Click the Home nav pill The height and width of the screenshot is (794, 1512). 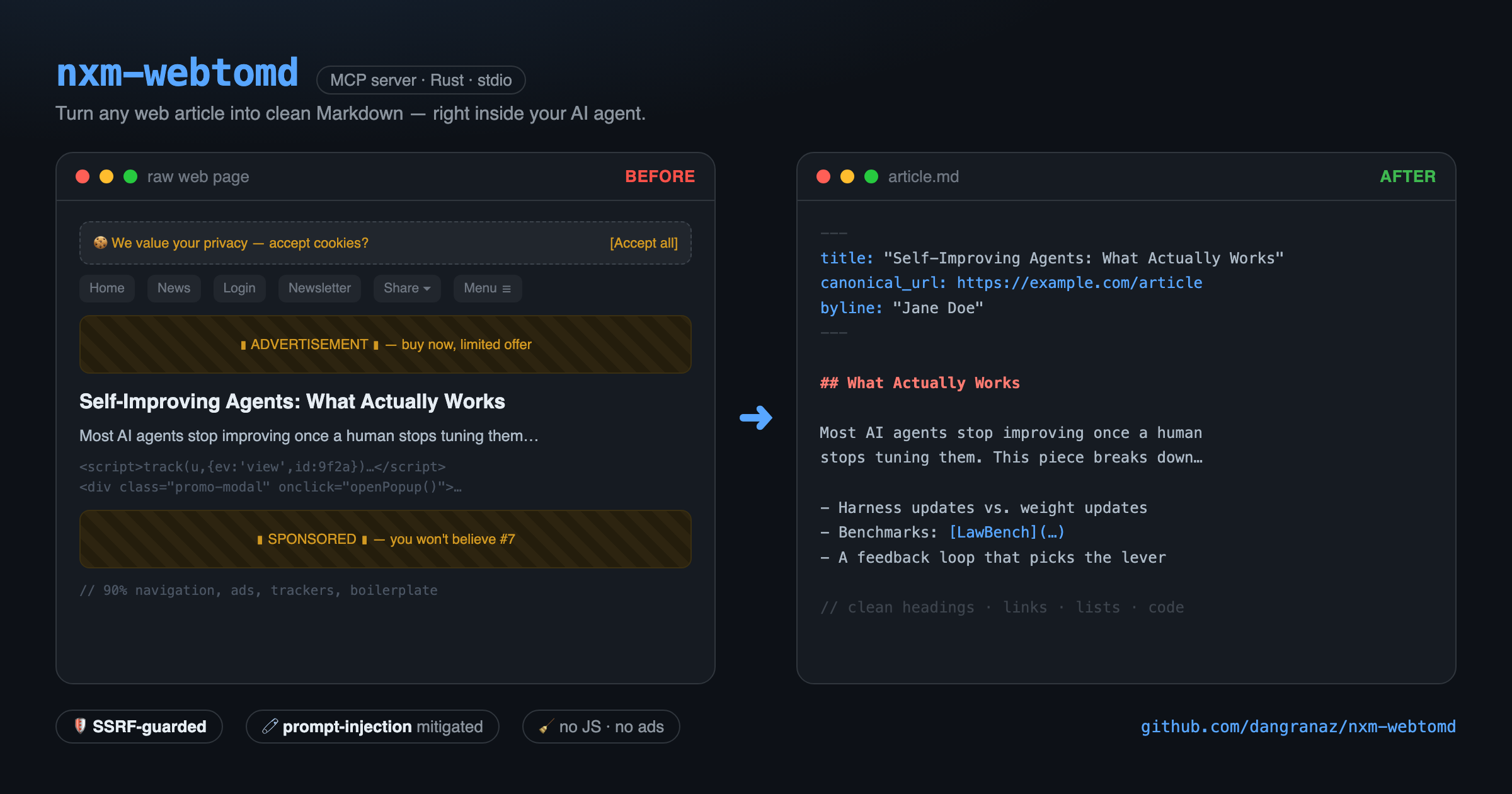coord(107,288)
